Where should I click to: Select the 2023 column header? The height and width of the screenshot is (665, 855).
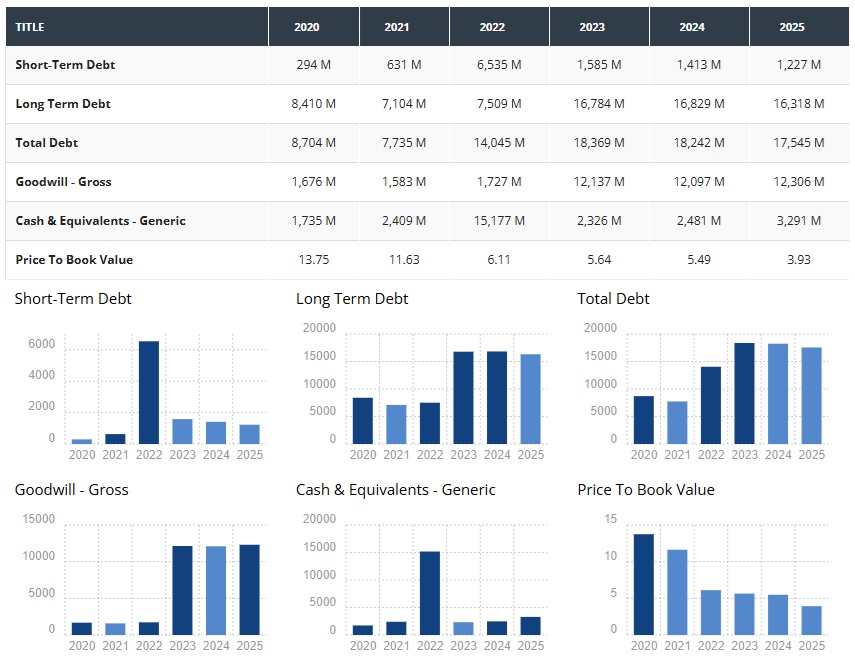point(592,27)
